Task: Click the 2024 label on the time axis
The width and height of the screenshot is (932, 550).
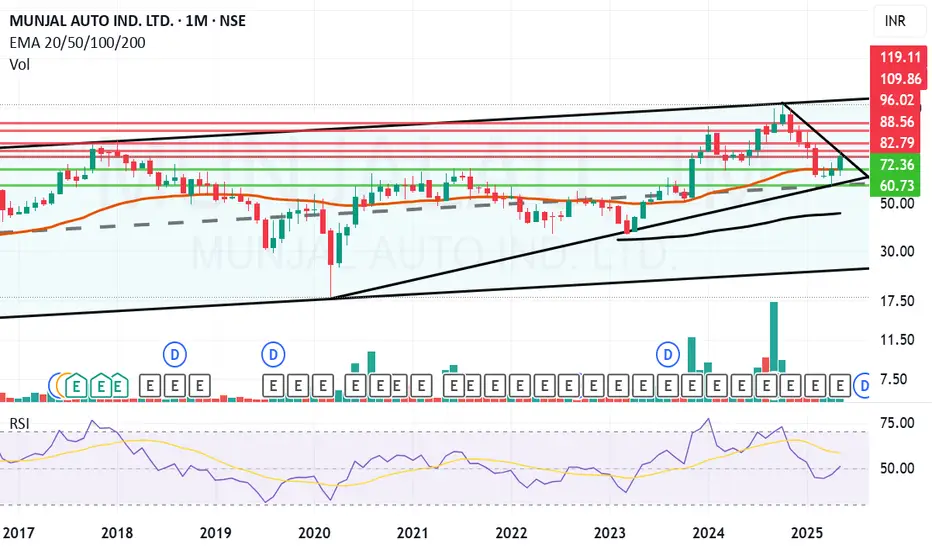Action: 709,533
